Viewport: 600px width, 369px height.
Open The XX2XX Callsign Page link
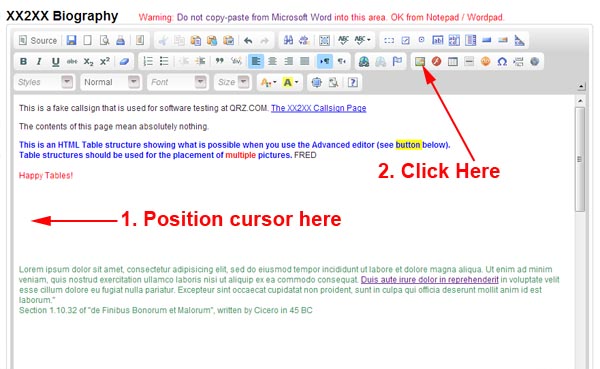pyautogui.click(x=318, y=108)
